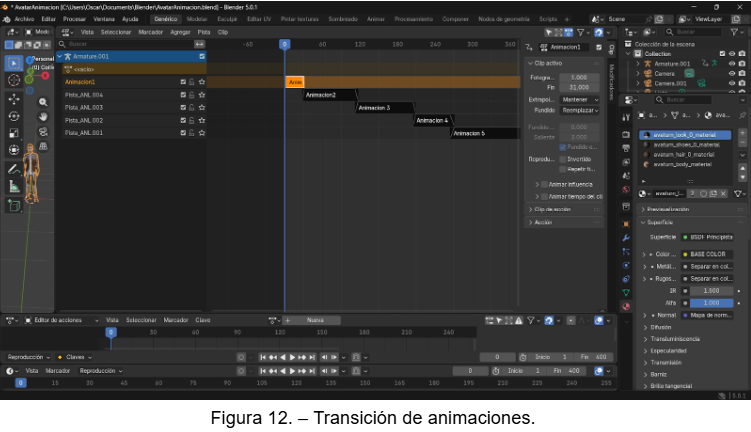Select the Transform tool in viewport
The width and height of the screenshot is (751, 432).
tap(13, 150)
